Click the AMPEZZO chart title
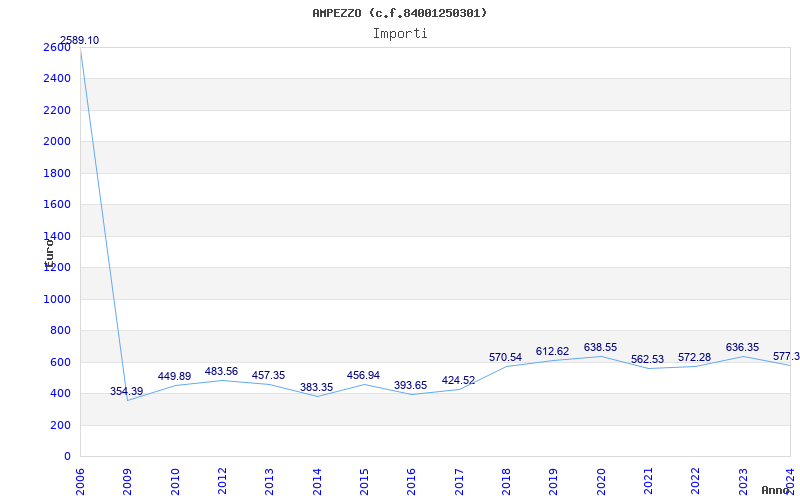The image size is (800, 500). [x=400, y=13]
